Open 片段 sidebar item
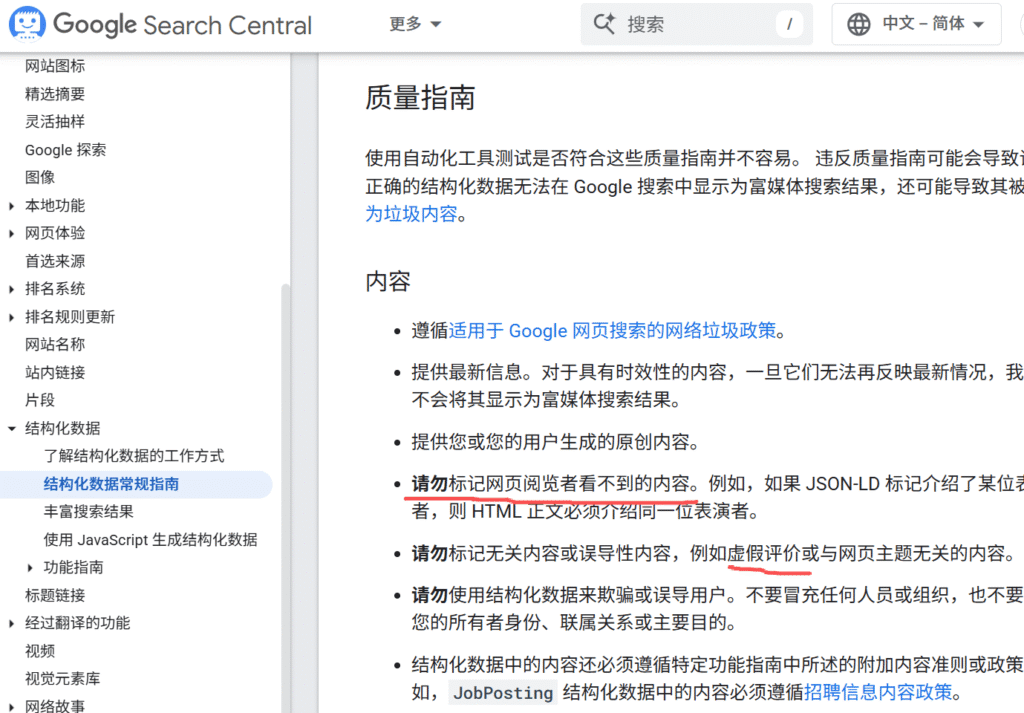The height and width of the screenshot is (713, 1024). [40, 400]
